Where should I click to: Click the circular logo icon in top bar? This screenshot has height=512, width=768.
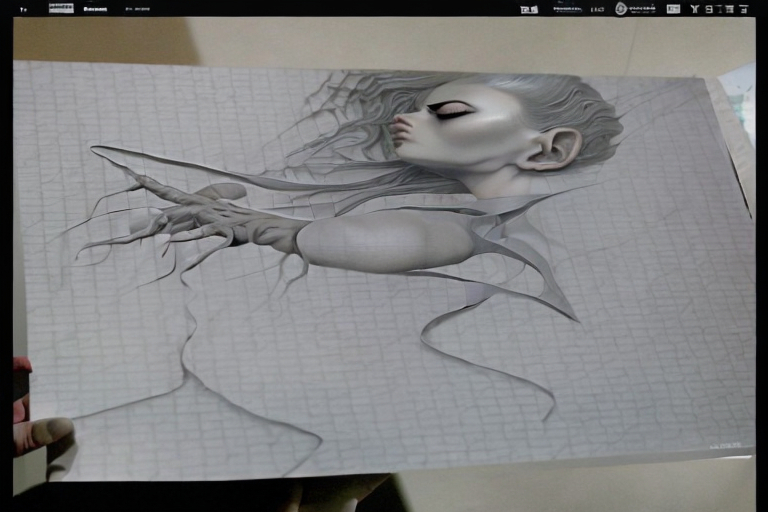621,9
